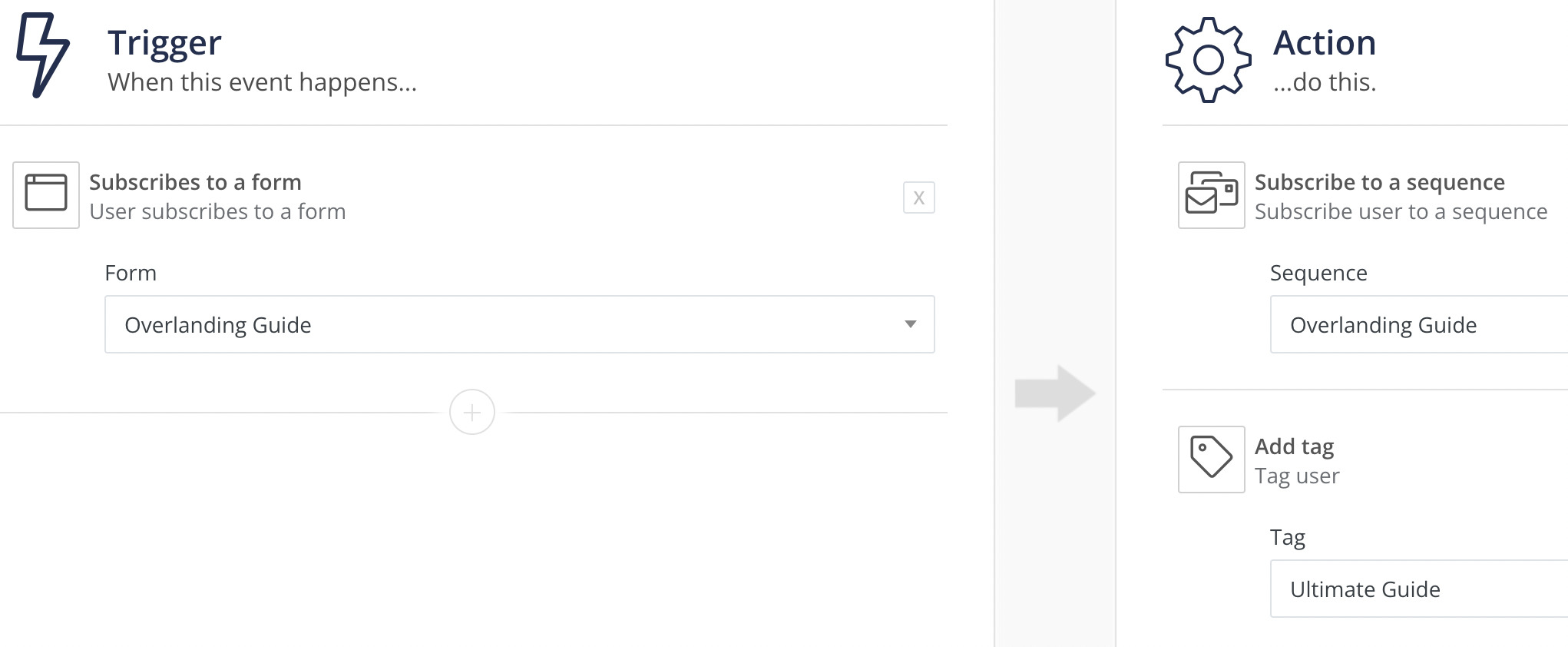Image resolution: width=1568 pixels, height=647 pixels.
Task: Select the Add tag action entry
Action: coord(1295,446)
